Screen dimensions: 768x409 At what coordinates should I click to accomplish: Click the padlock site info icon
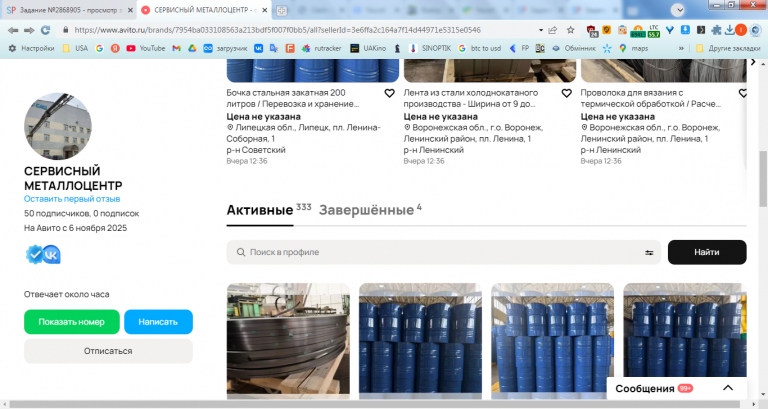[66, 30]
